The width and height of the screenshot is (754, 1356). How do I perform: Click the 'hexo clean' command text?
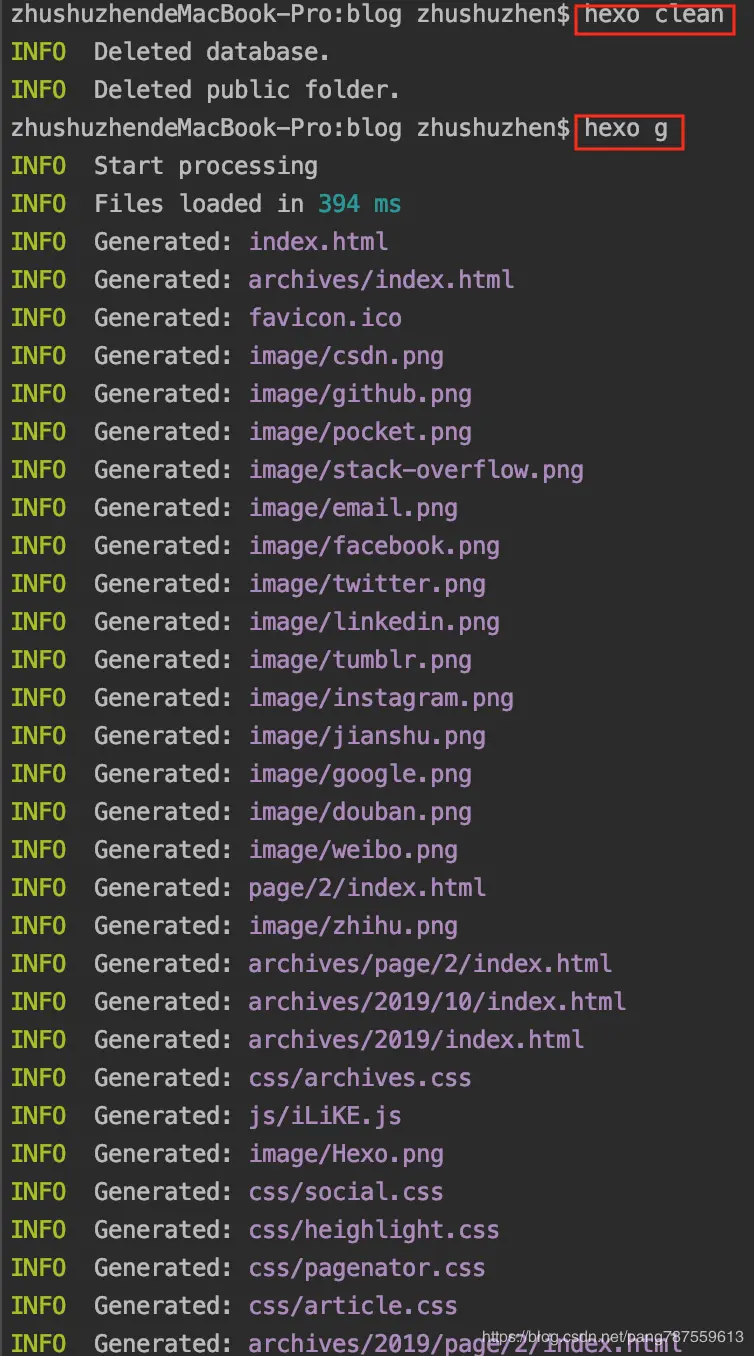[x=654, y=14]
